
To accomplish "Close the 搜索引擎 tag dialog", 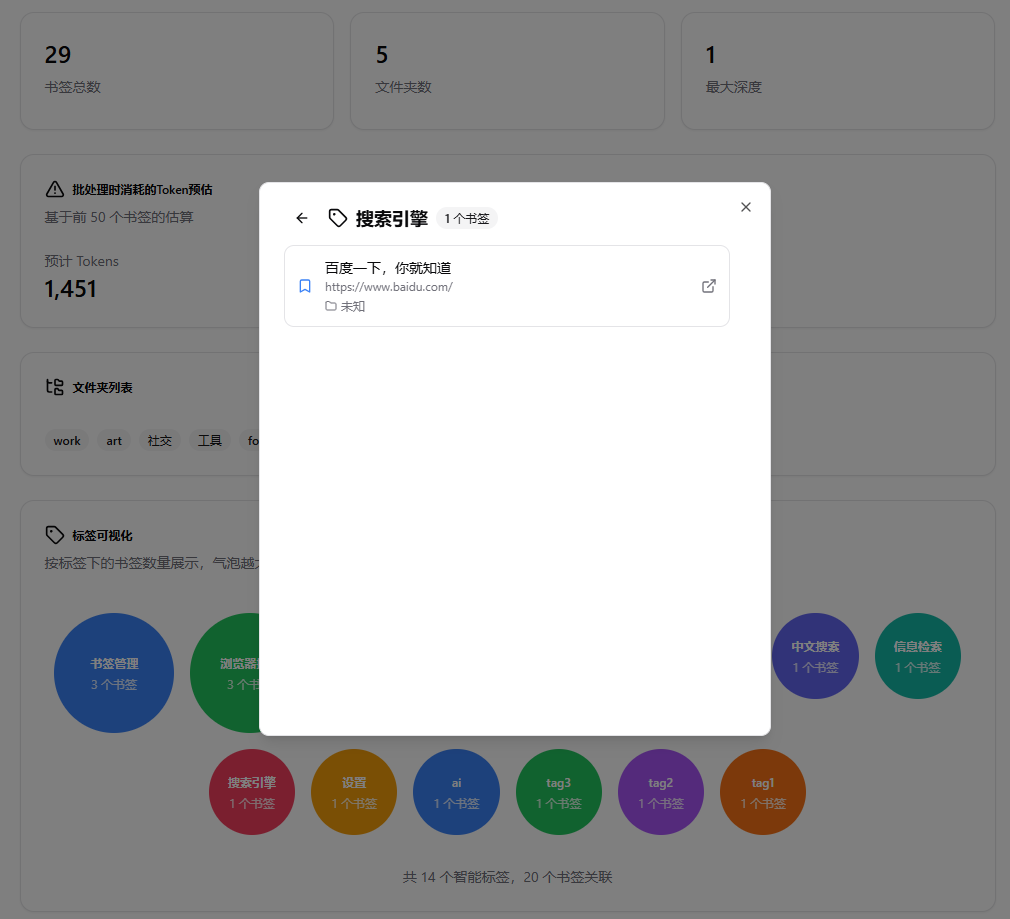I will 746,207.
